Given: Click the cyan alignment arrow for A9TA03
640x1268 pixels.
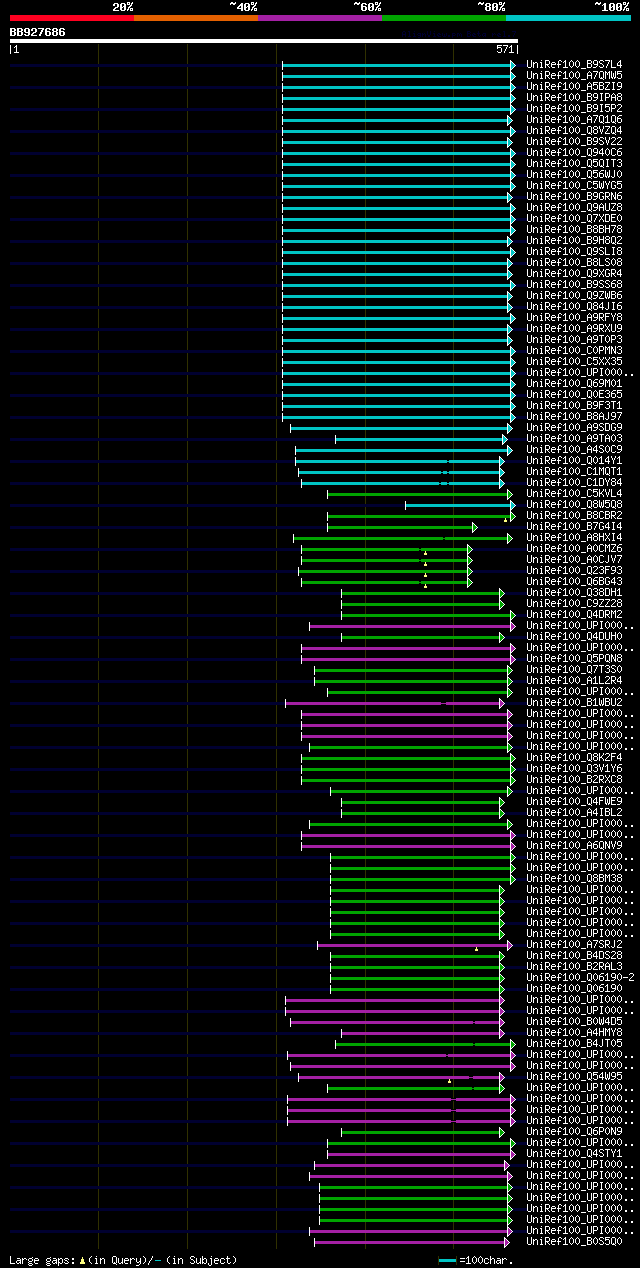Looking at the screenshot, I should 421,439.
